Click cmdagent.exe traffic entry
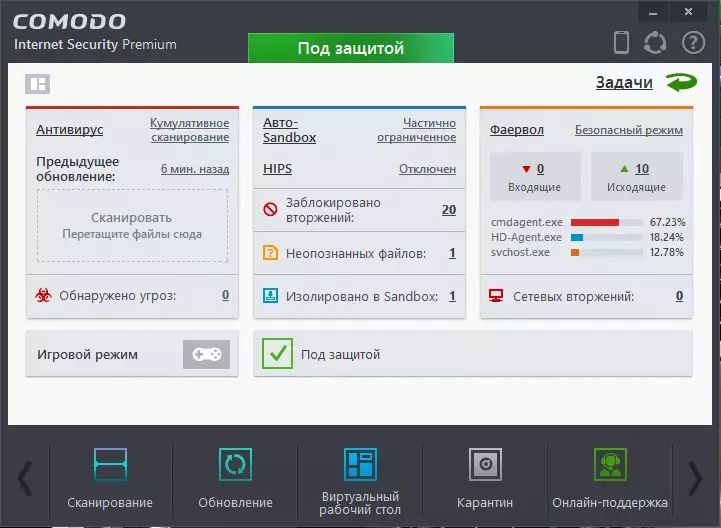Screen dimensions: 721x528 pyautogui.click(x=526, y=222)
